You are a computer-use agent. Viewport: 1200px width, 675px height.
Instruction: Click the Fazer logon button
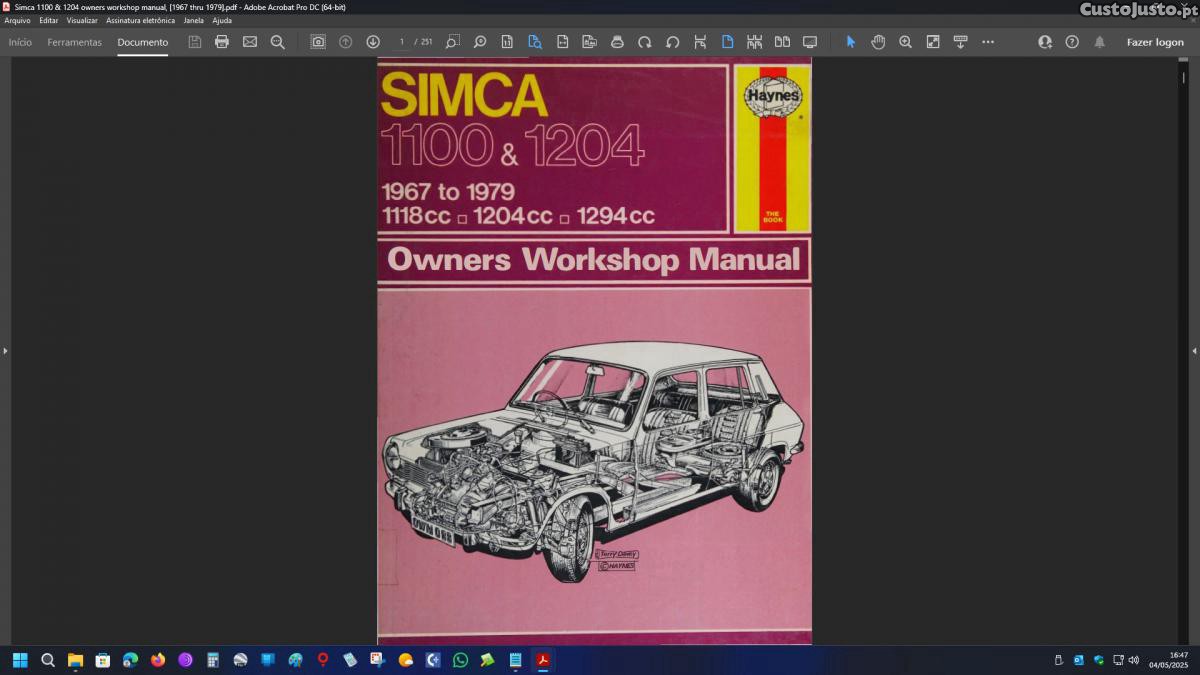coord(1155,42)
